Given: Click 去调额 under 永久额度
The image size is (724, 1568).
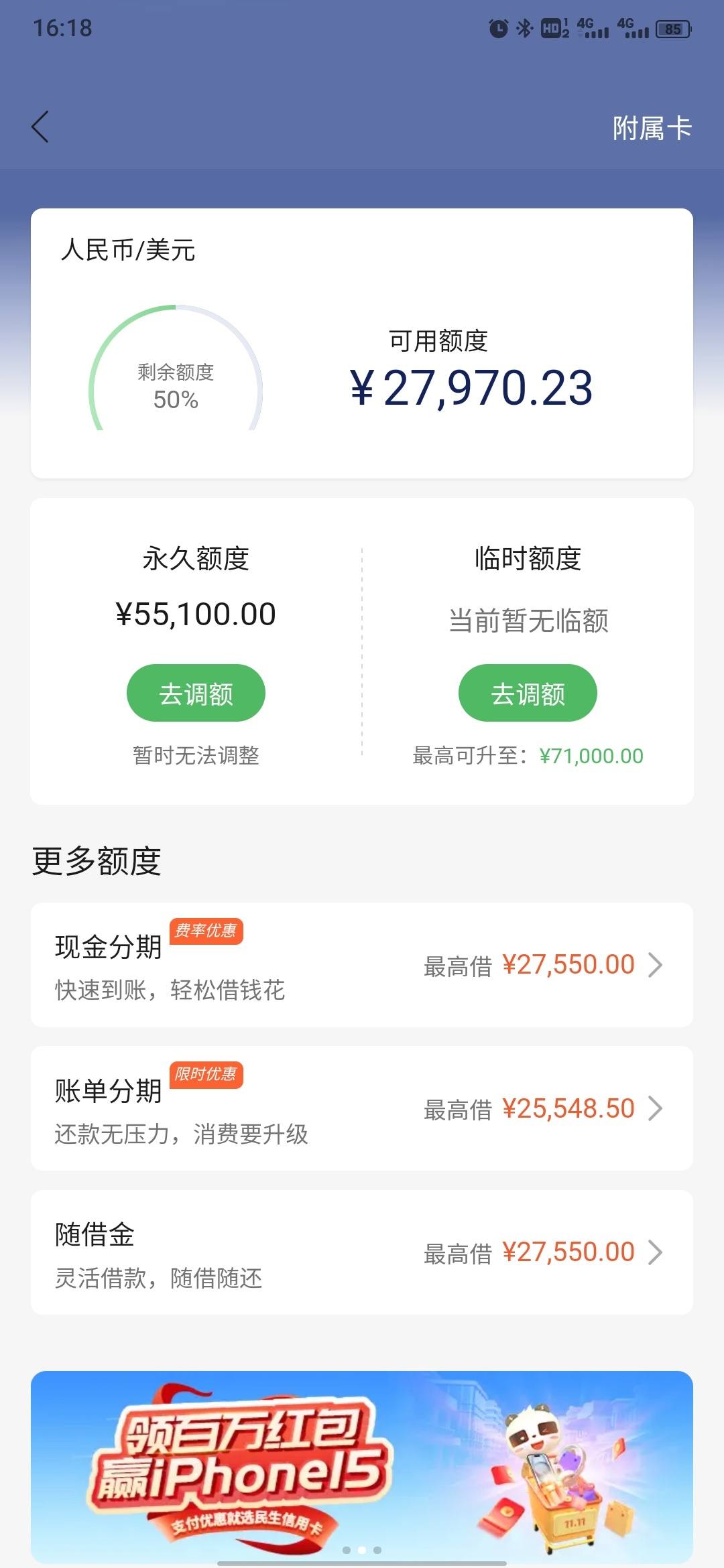Looking at the screenshot, I should point(196,693).
